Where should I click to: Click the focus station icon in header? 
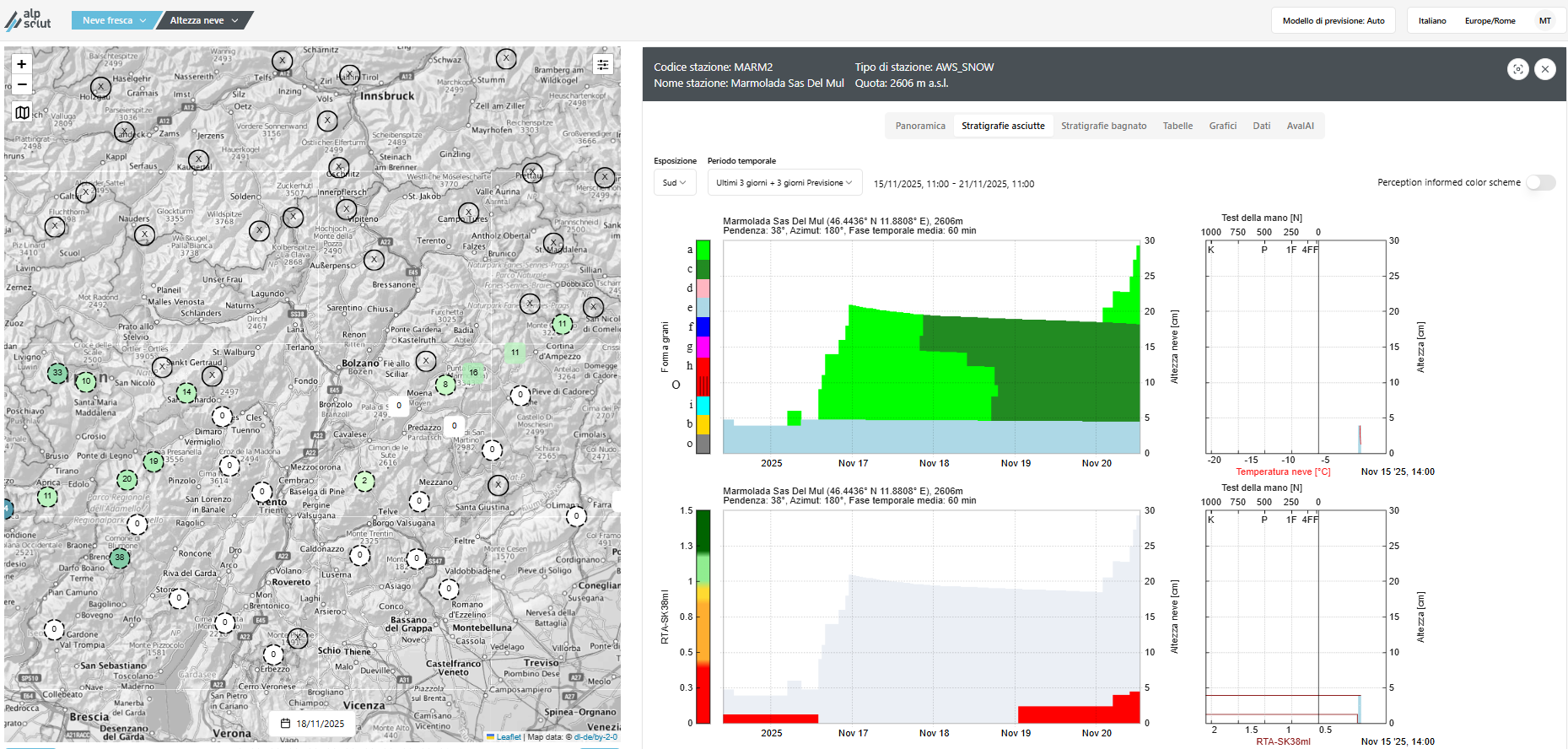(x=1517, y=69)
